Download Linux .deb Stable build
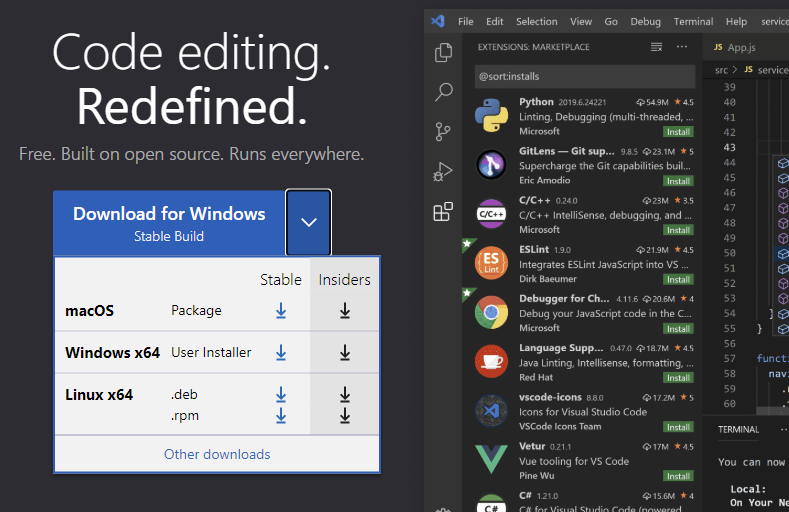Screen dimensions: 789x512 [x=281, y=395]
